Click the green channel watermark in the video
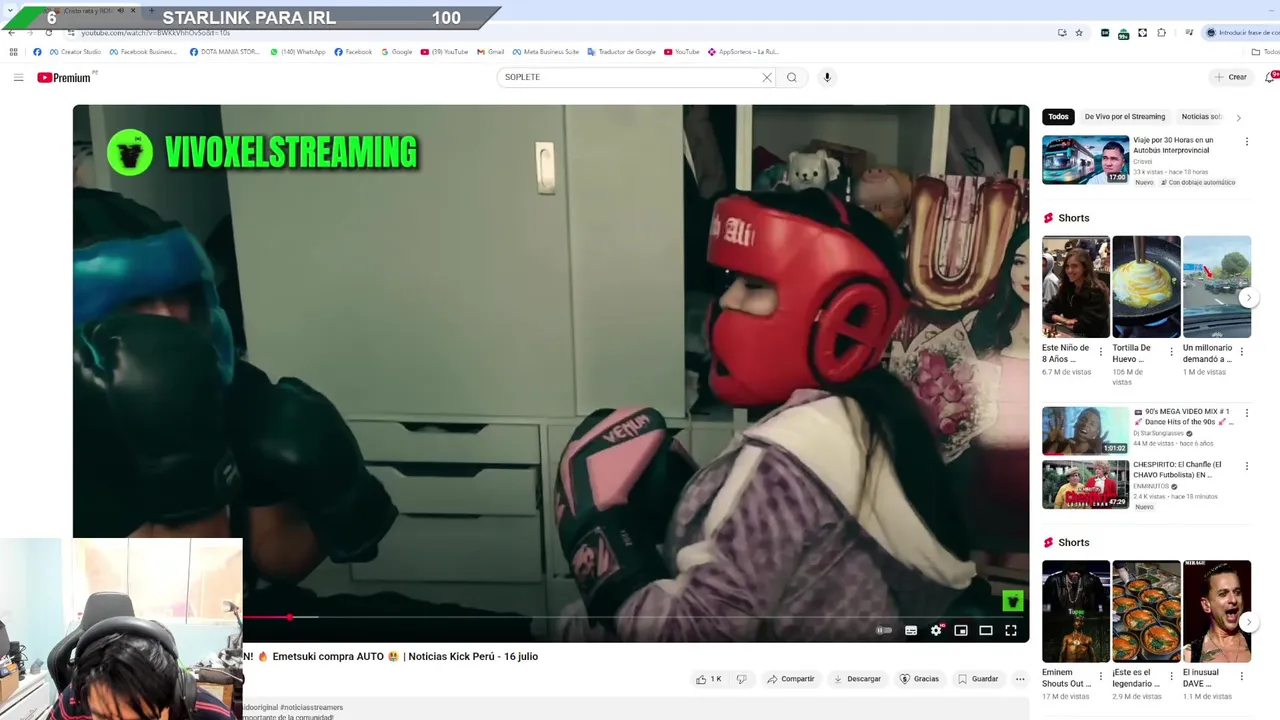Image resolution: width=1280 pixels, height=720 pixels. tap(1012, 601)
